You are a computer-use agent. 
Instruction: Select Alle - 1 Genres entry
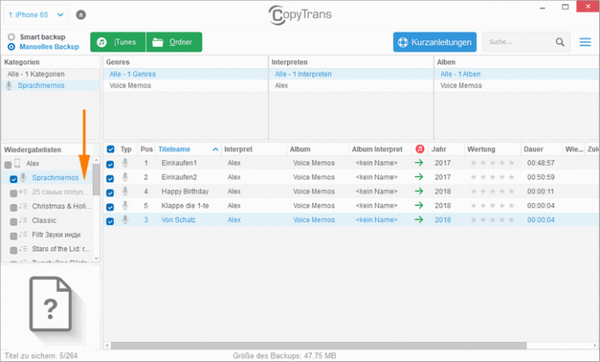(x=185, y=74)
